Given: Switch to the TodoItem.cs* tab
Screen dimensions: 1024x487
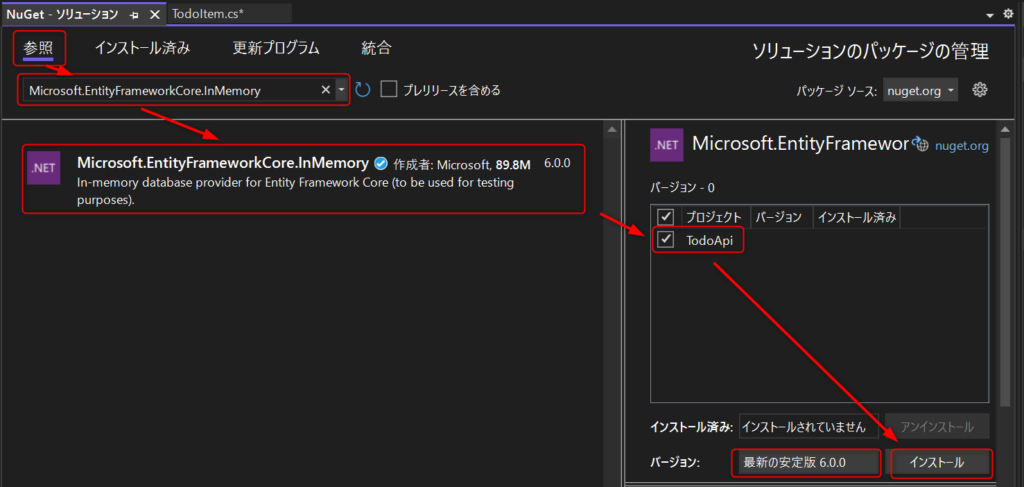Looking at the screenshot, I should (x=208, y=14).
